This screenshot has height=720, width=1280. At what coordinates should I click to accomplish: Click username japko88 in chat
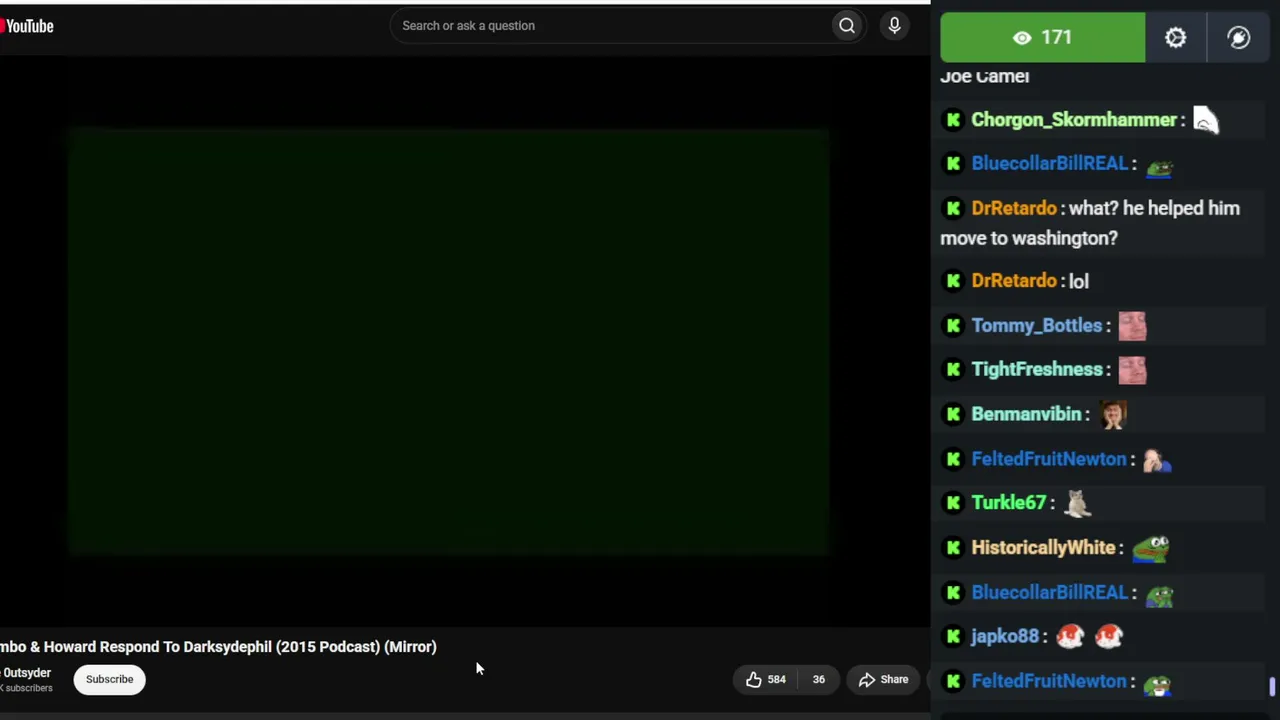click(x=1005, y=636)
